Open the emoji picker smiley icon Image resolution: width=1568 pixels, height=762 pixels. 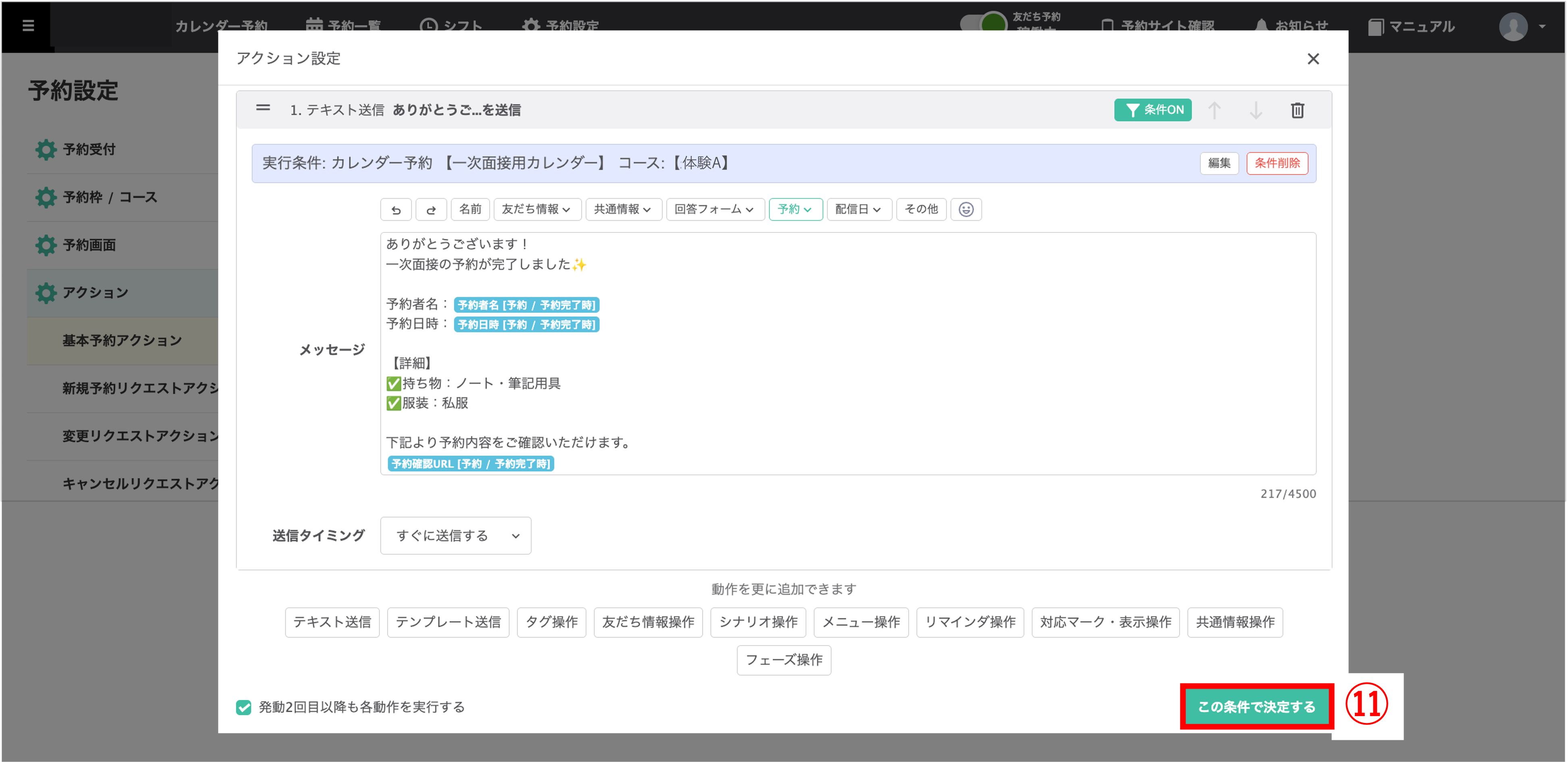coord(966,210)
